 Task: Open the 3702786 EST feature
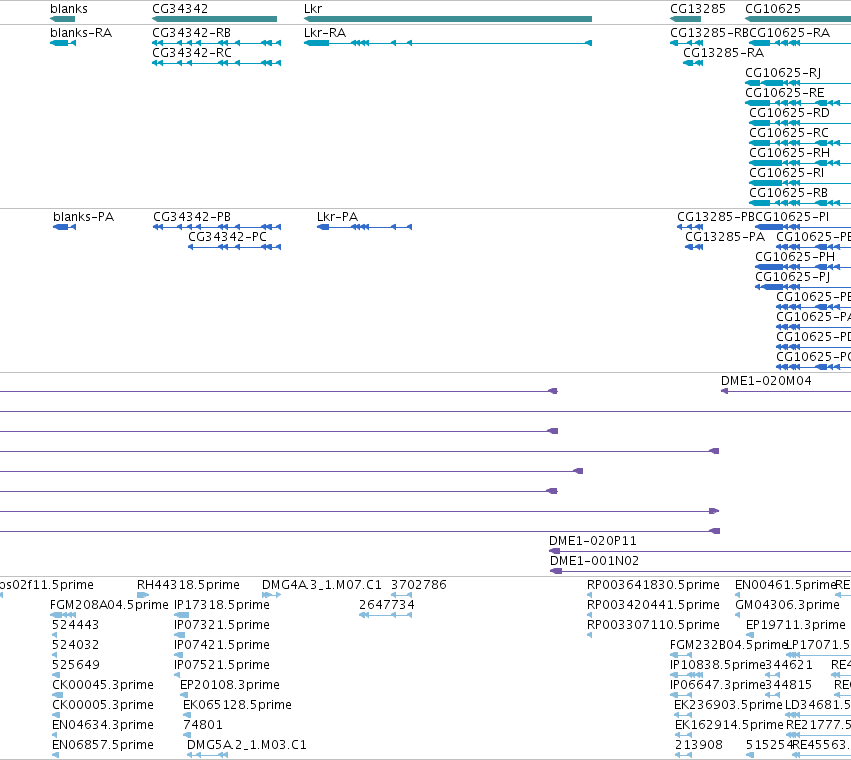pos(402,595)
